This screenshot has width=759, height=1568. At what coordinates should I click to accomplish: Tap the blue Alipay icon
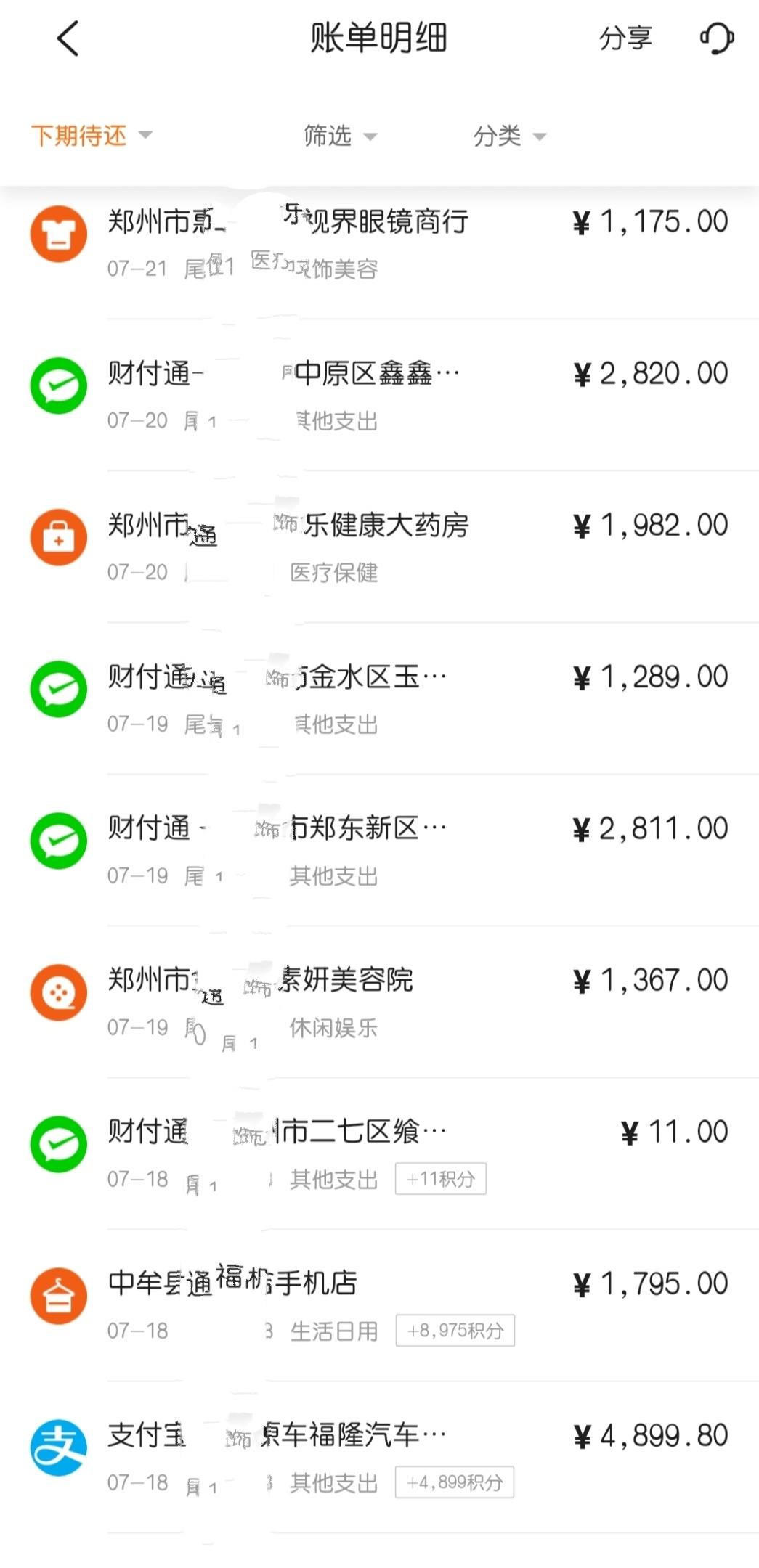59,1447
